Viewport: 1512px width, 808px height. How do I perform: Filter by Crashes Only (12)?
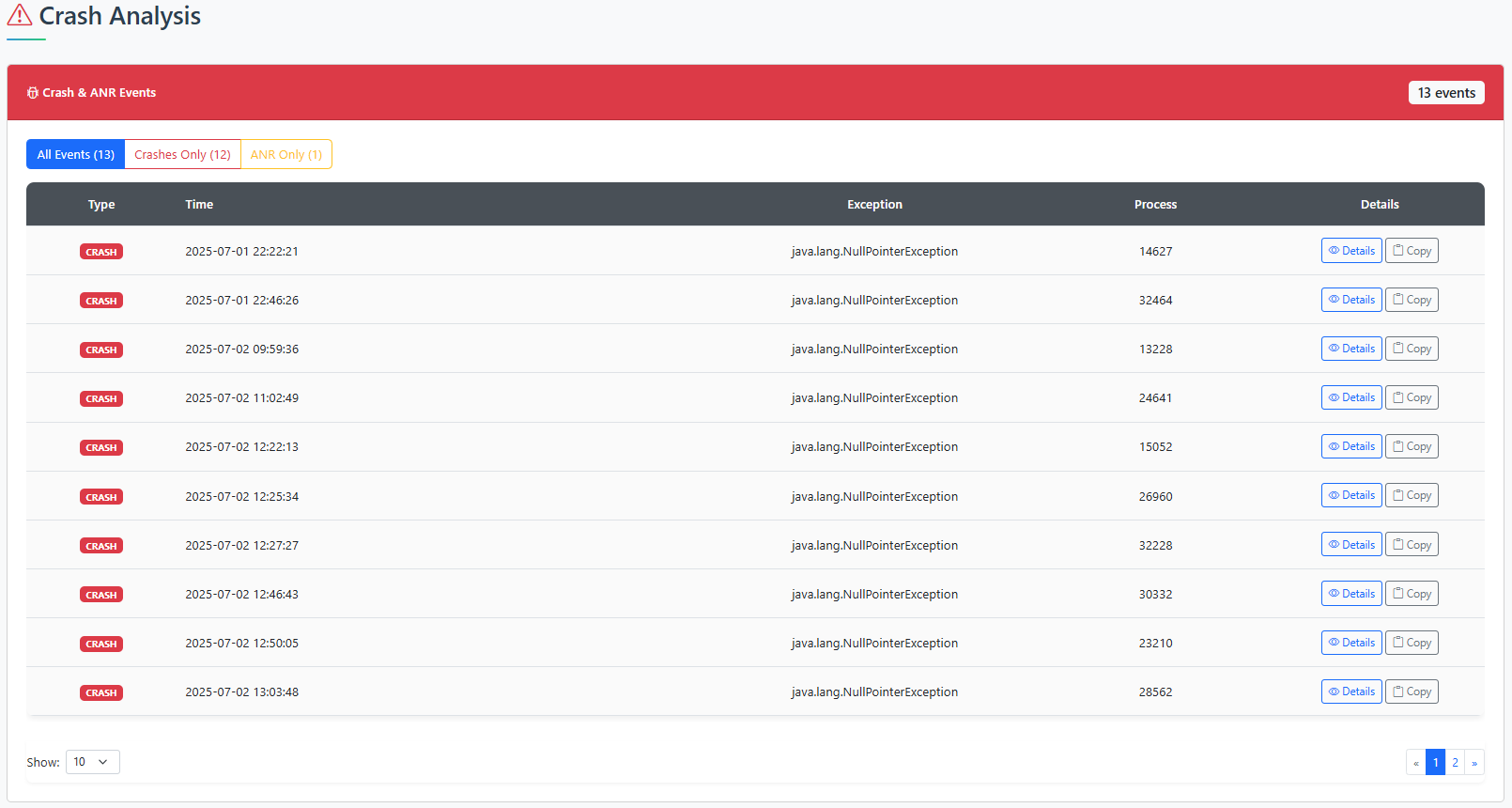click(x=182, y=154)
